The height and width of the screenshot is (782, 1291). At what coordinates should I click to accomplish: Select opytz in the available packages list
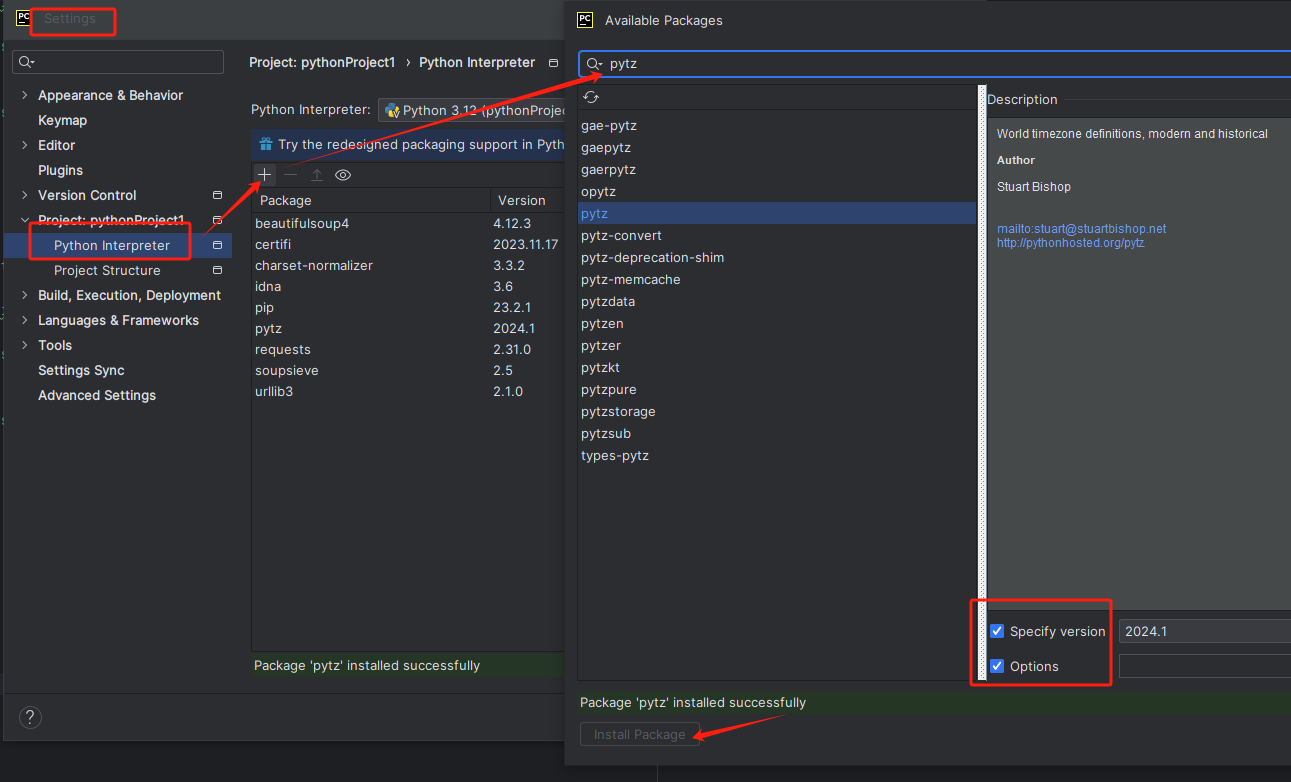777,191
